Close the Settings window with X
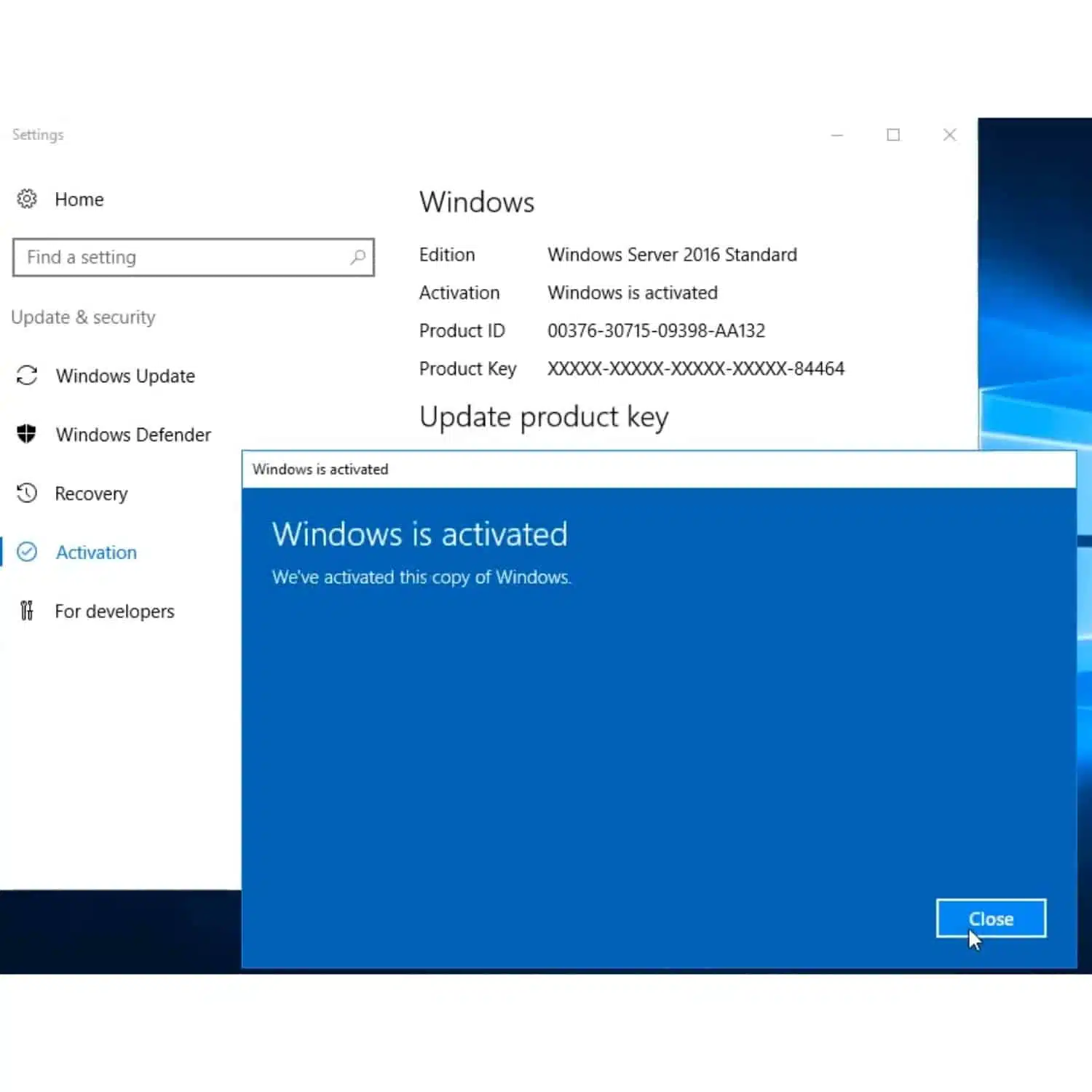The height and width of the screenshot is (1092, 1092). [949, 135]
